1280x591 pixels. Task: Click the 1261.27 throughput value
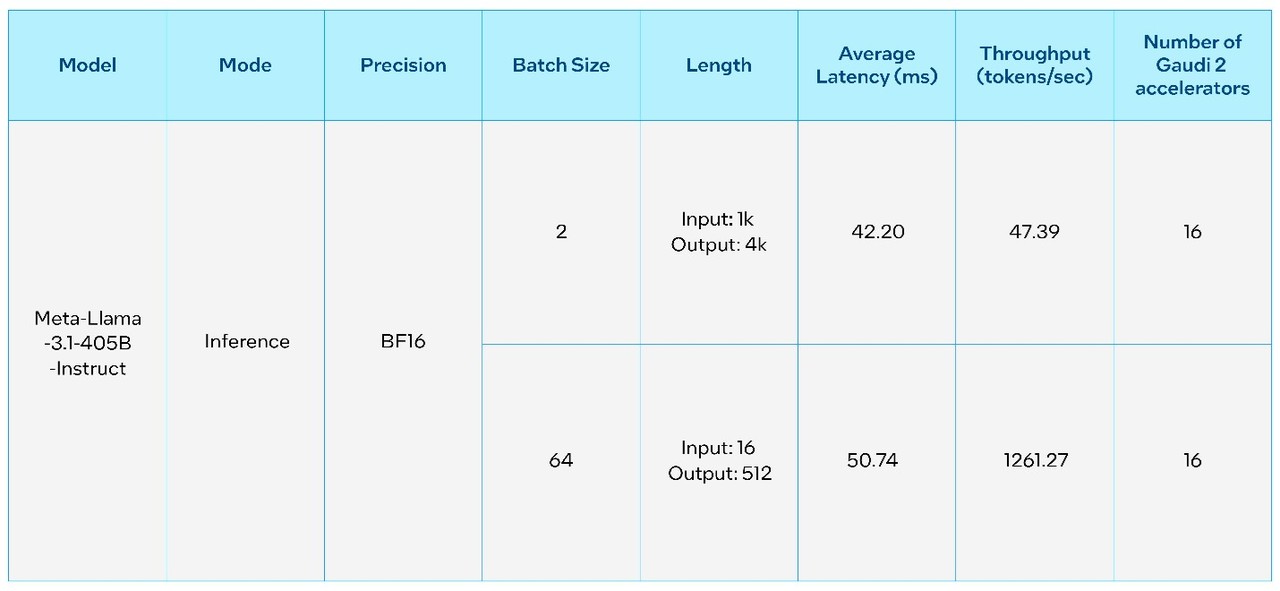pyautogui.click(x=1035, y=461)
